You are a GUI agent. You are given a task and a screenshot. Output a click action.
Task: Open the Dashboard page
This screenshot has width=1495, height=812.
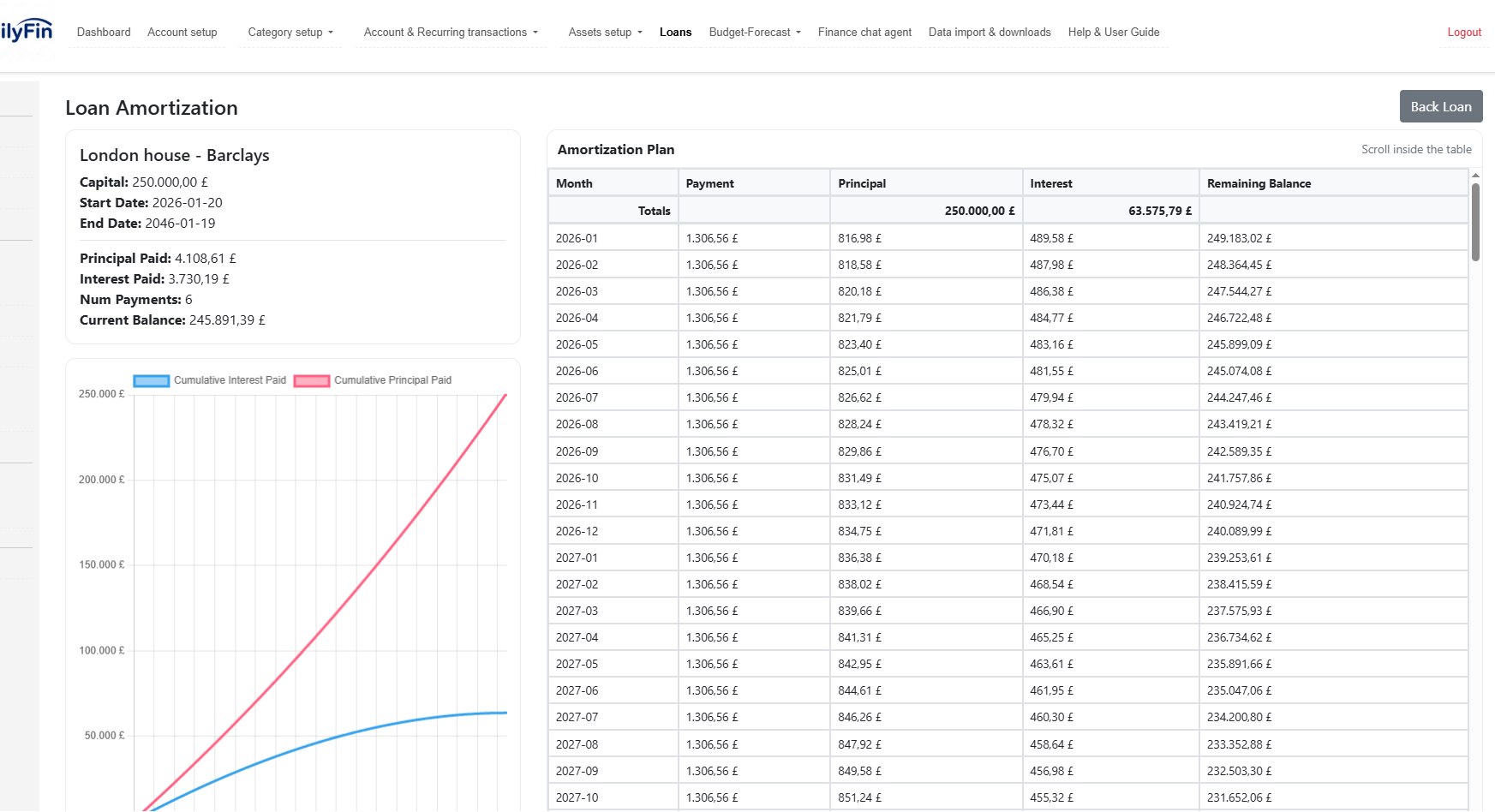click(x=104, y=32)
